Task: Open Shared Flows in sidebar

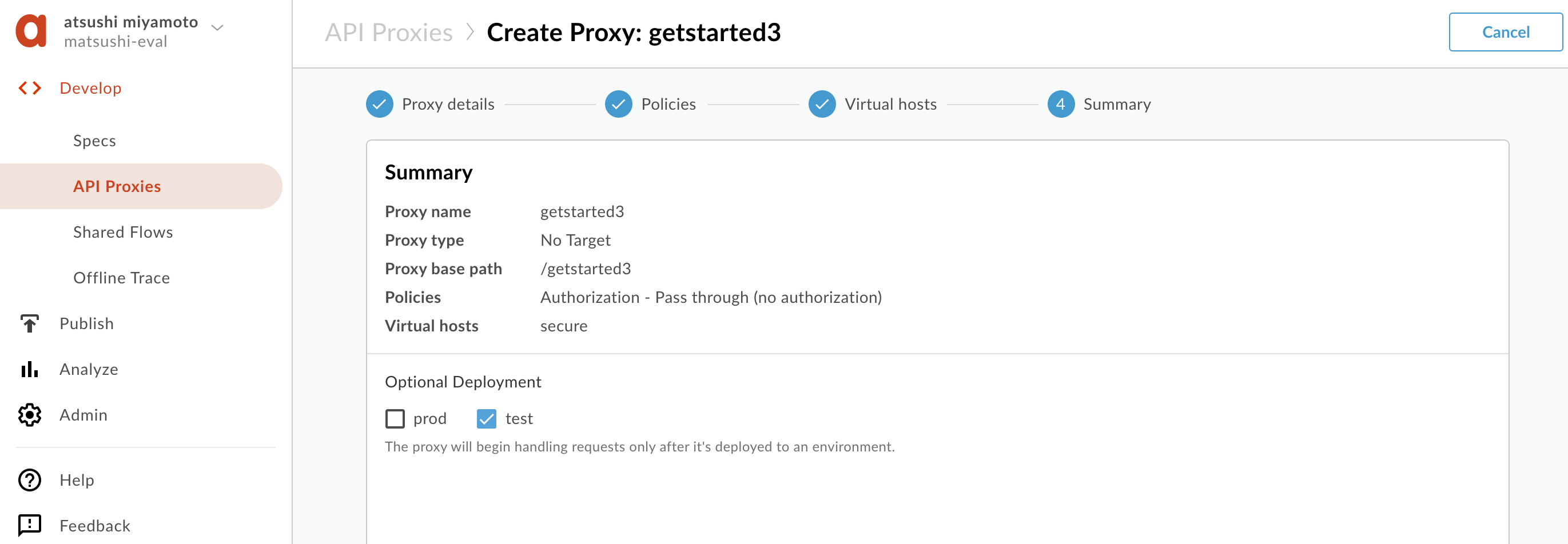Action: (x=123, y=232)
